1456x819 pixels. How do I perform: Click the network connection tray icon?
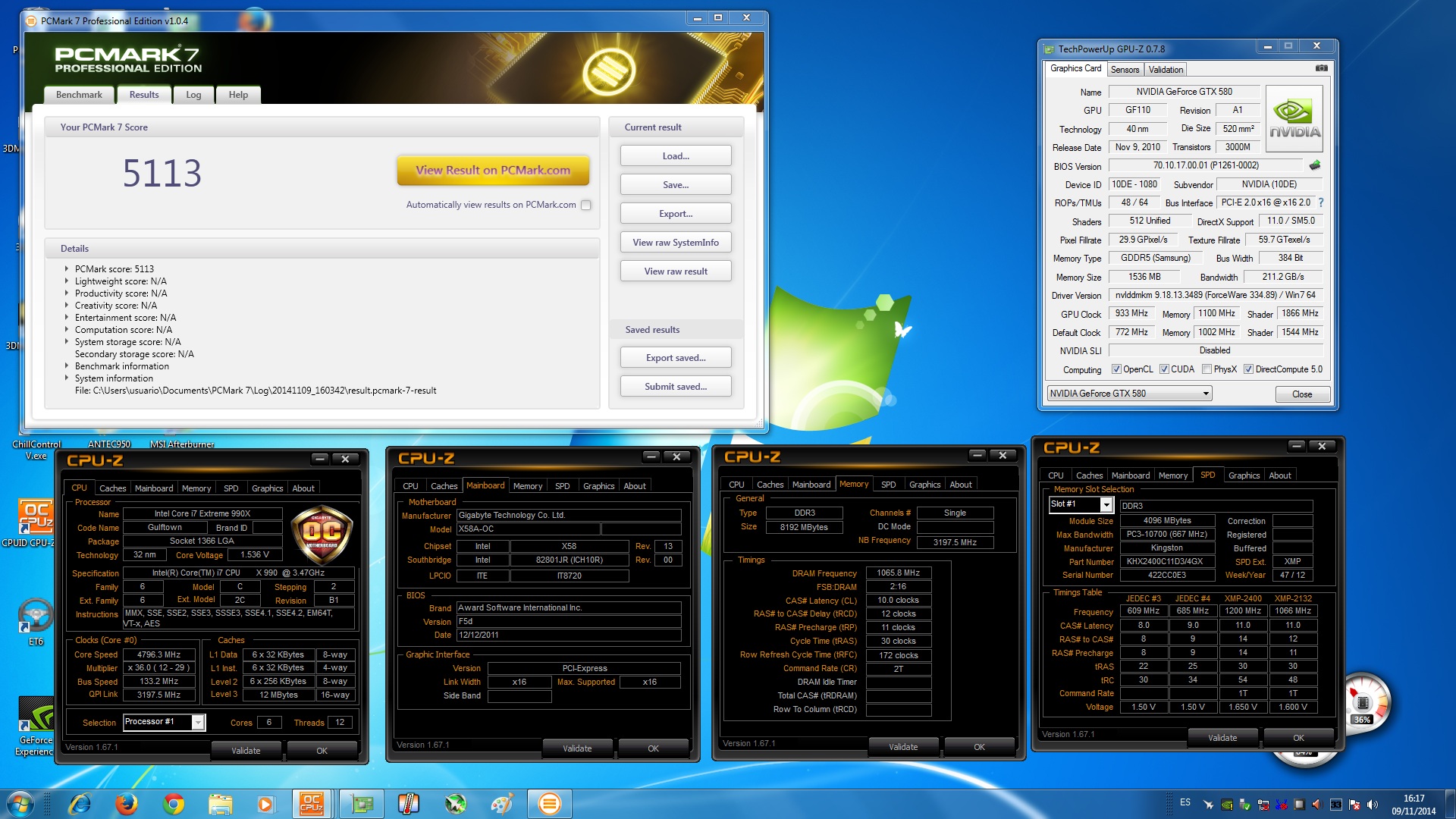coord(1263,805)
